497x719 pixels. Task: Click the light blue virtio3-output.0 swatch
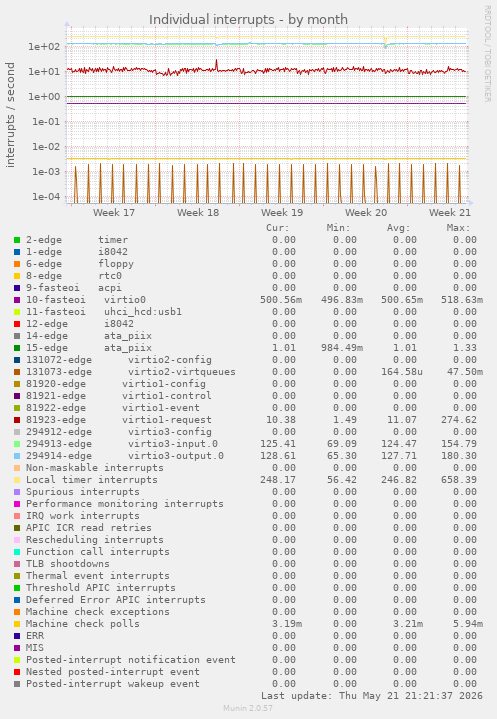(17, 456)
